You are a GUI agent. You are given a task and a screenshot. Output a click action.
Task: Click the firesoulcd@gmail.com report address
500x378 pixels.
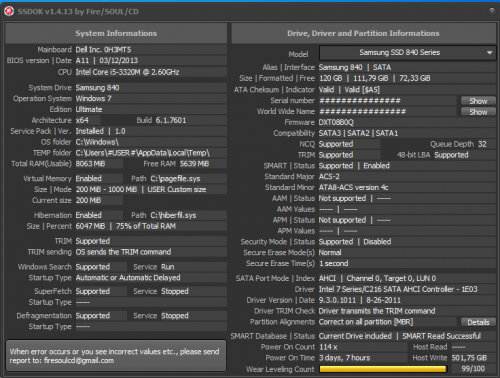79,360
